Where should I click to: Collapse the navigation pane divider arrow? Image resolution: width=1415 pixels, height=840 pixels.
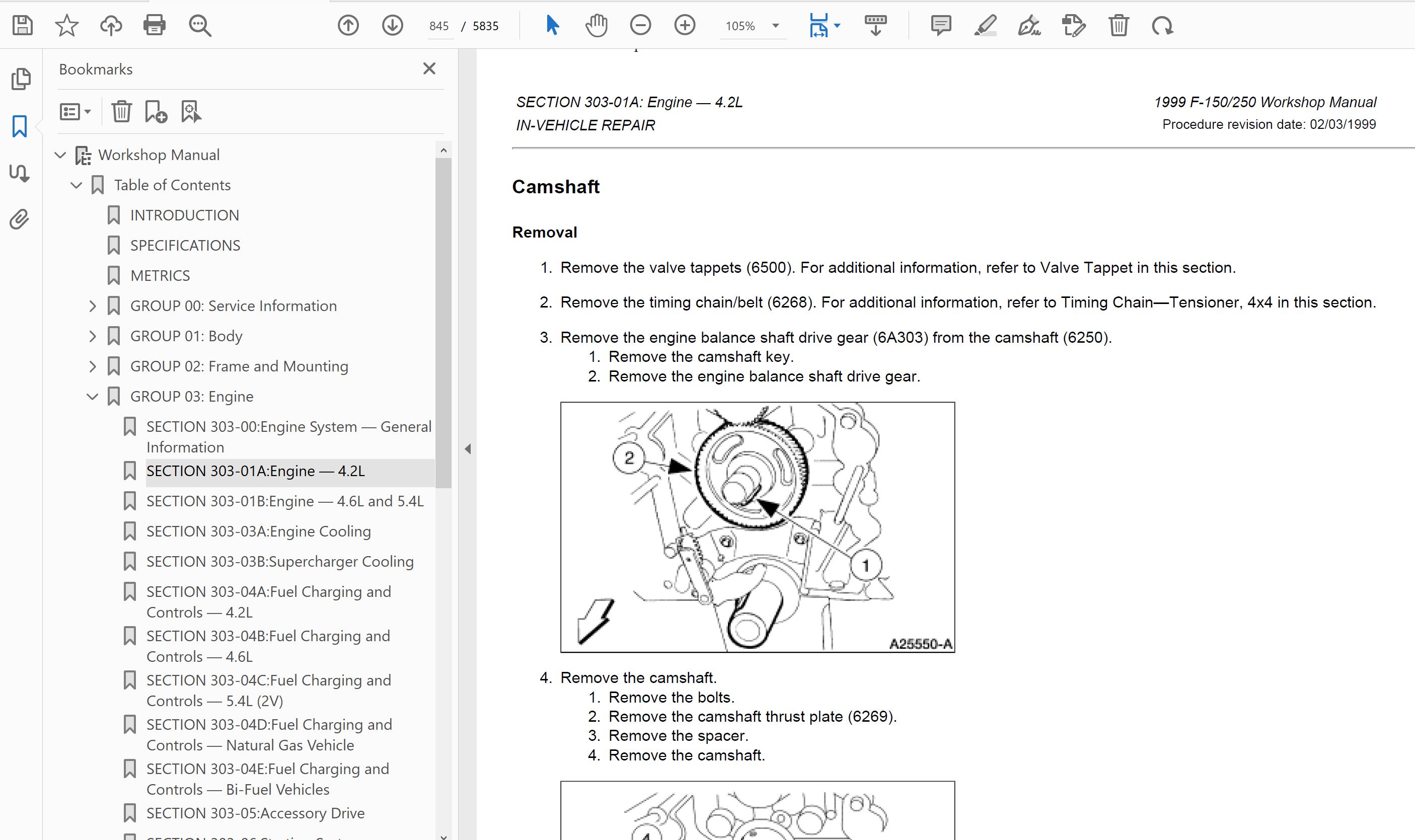(468, 449)
